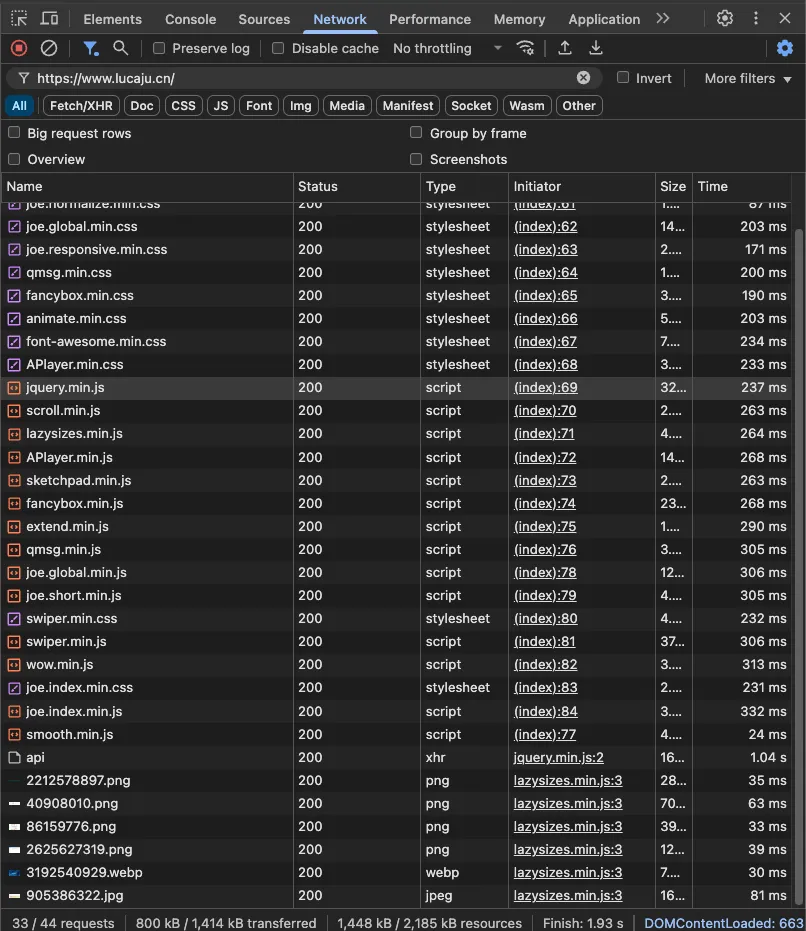This screenshot has height=931, width=806.
Task: Export HAR file download icon
Action: pyautogui.click(x=595, y=48)
